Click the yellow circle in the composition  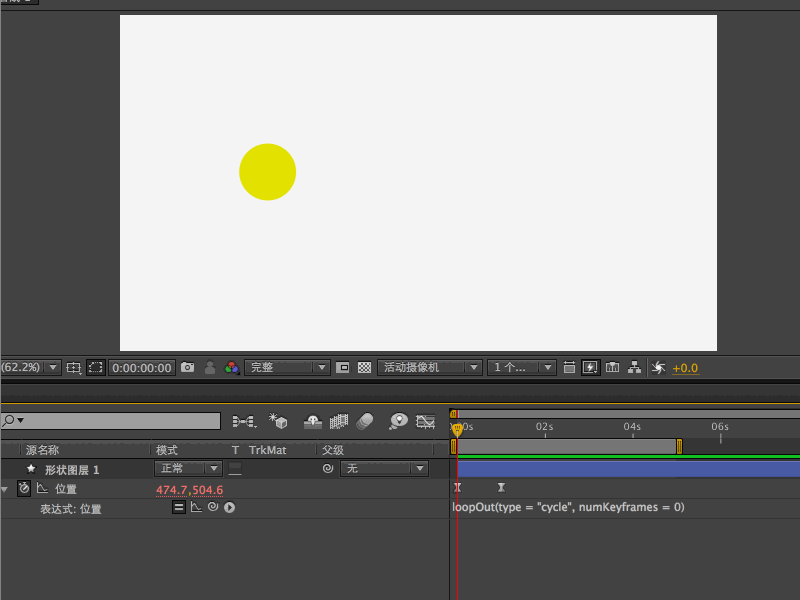coord(267,172)
